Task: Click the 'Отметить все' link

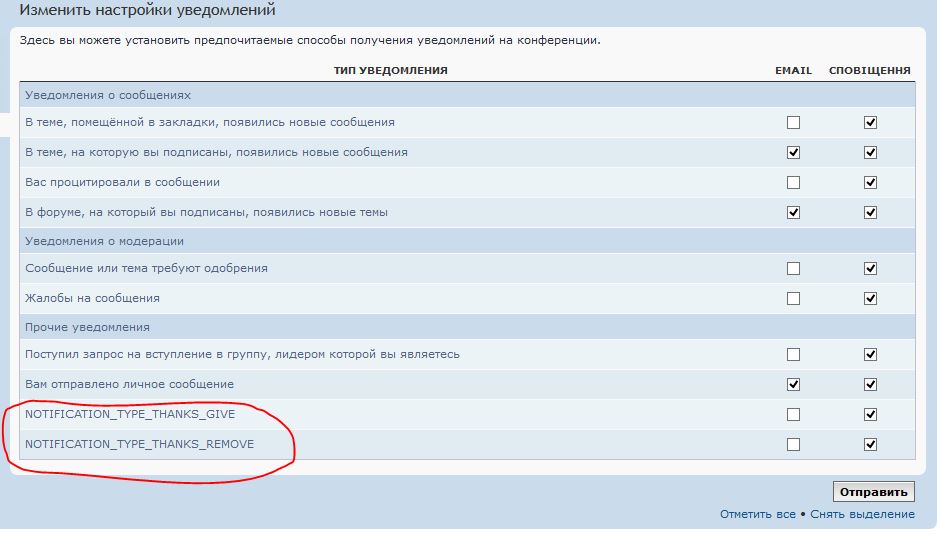Action: [x=757, y=514]
